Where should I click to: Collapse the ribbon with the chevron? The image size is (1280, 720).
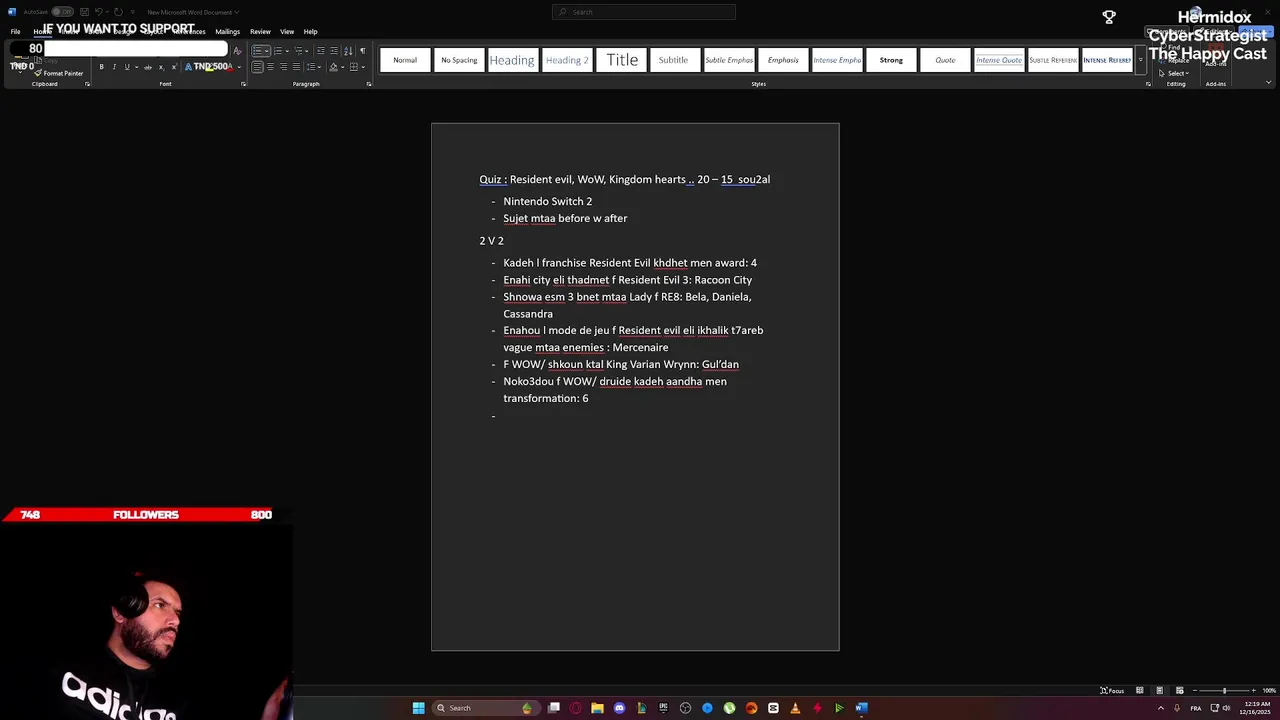point(1269,84)
